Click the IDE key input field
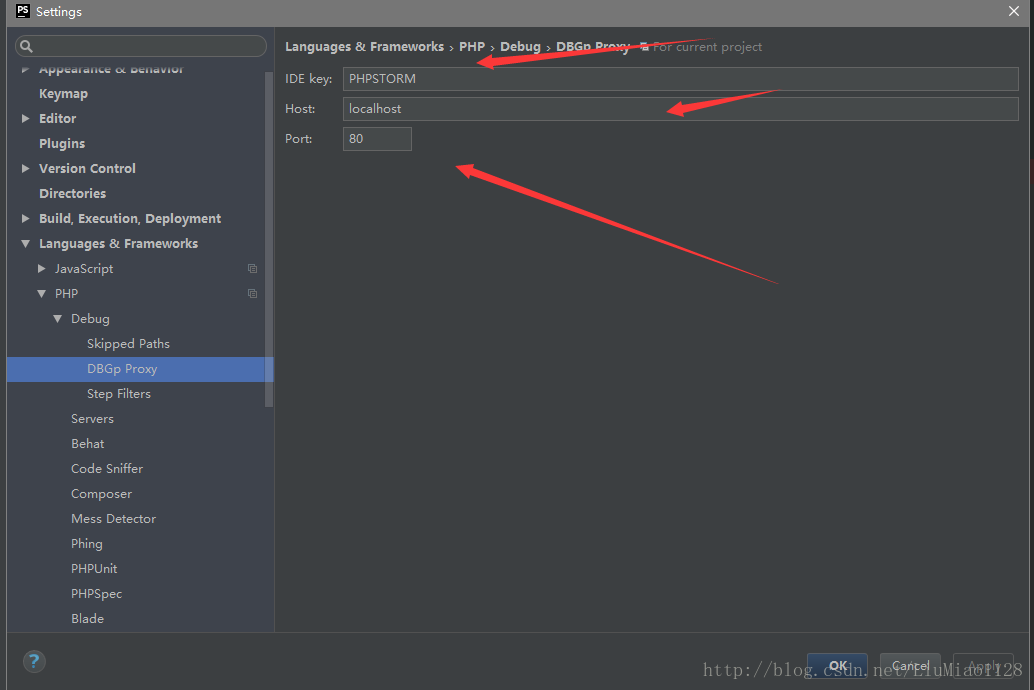This screenshot has width=1034, height=690. click(x=681, y=78)
